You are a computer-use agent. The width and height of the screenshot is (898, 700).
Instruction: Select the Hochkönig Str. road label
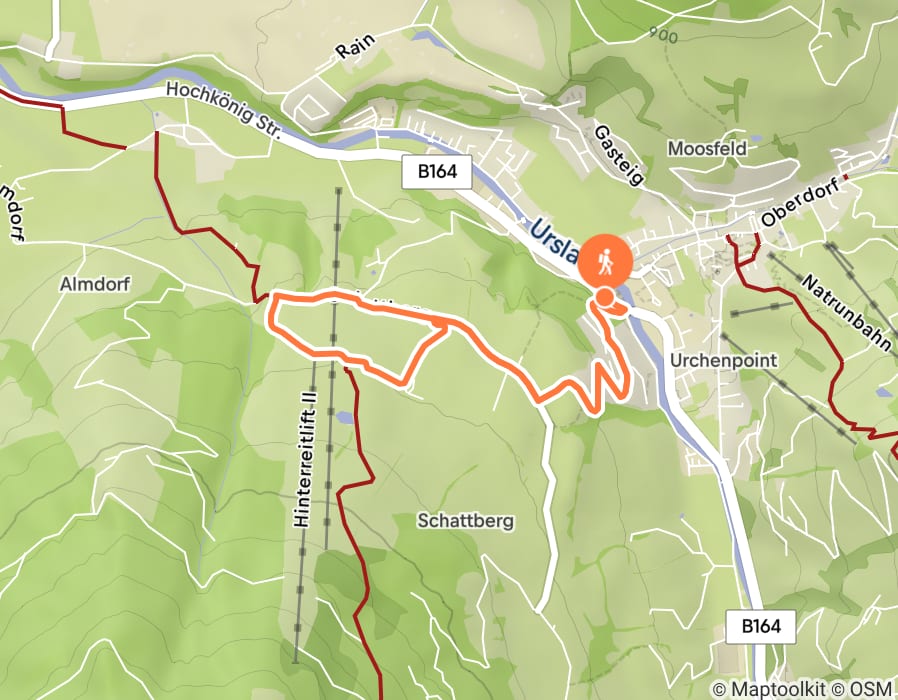click(224, 112)
